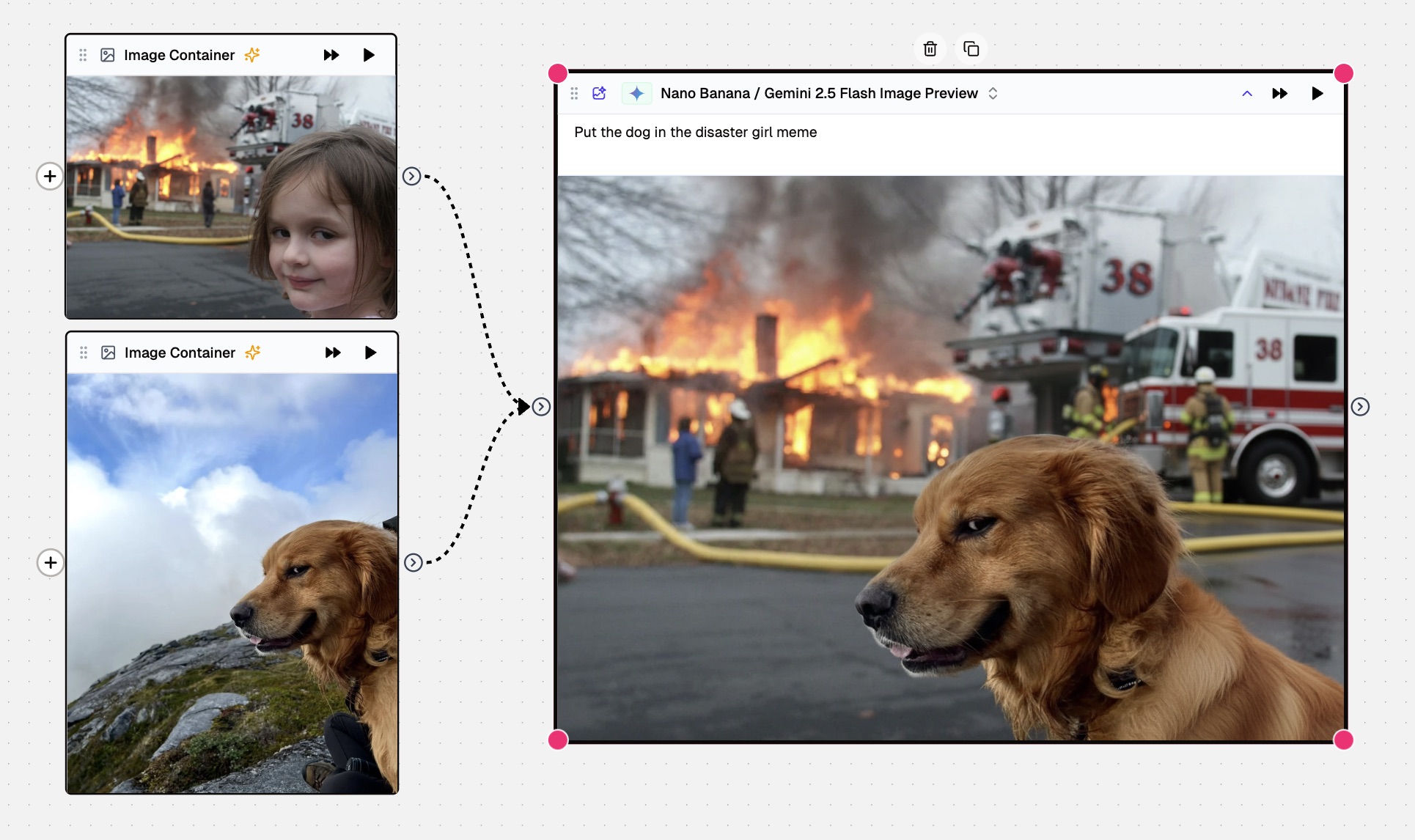Add a node with the plus button near top container
This screenshot has width=1415, height=840.
point(49,176)
